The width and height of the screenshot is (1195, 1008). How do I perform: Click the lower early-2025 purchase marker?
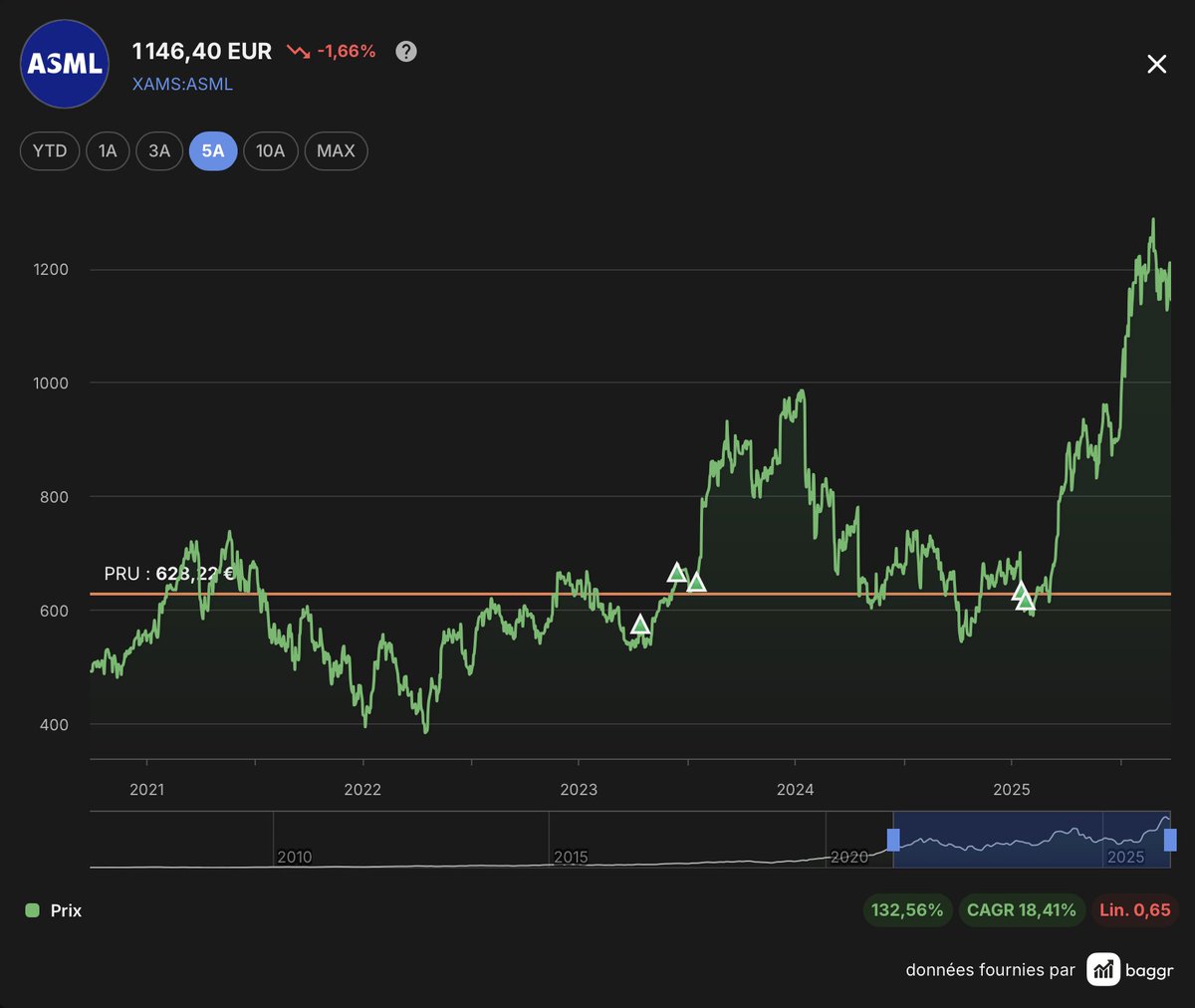(x=1027, y=601)
